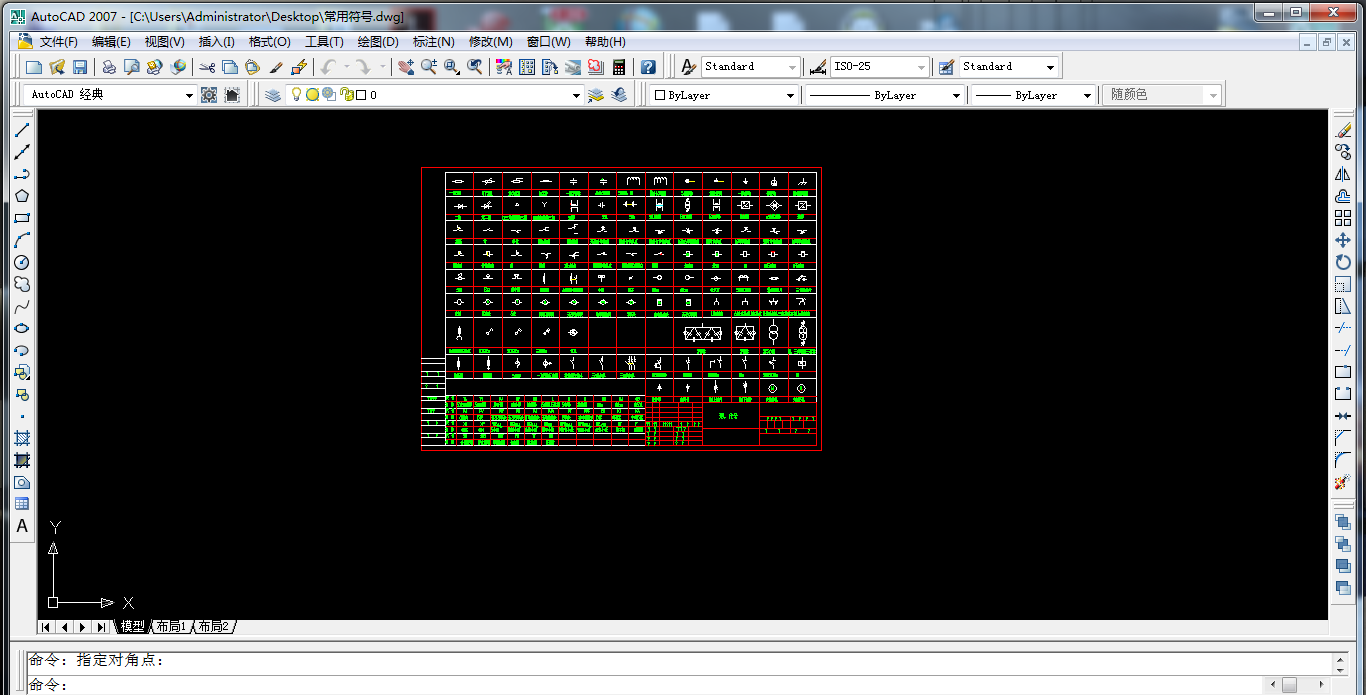Select the Polygon draw tool
Viewport: 1366px width, 695px height.
point(22,196)
